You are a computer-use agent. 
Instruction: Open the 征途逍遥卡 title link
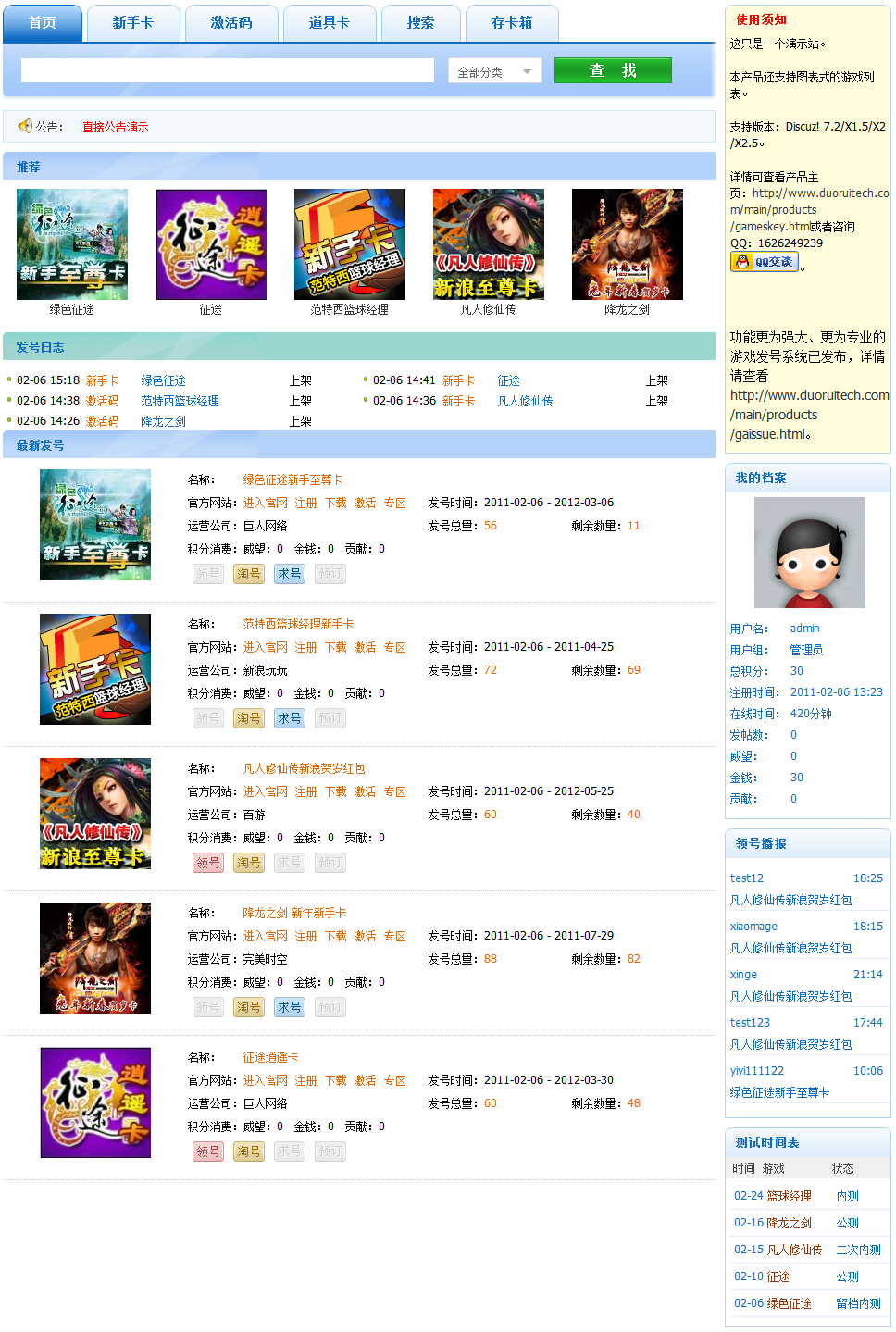[270, 1057]
